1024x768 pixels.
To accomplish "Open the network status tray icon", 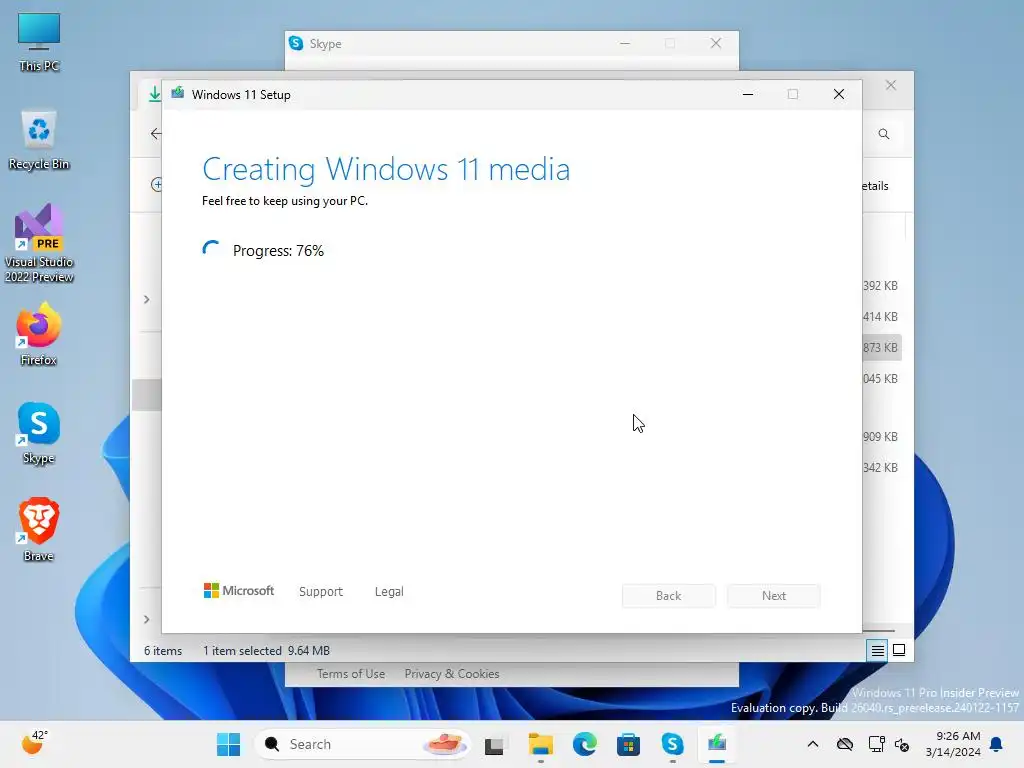I will coord(876,744).
